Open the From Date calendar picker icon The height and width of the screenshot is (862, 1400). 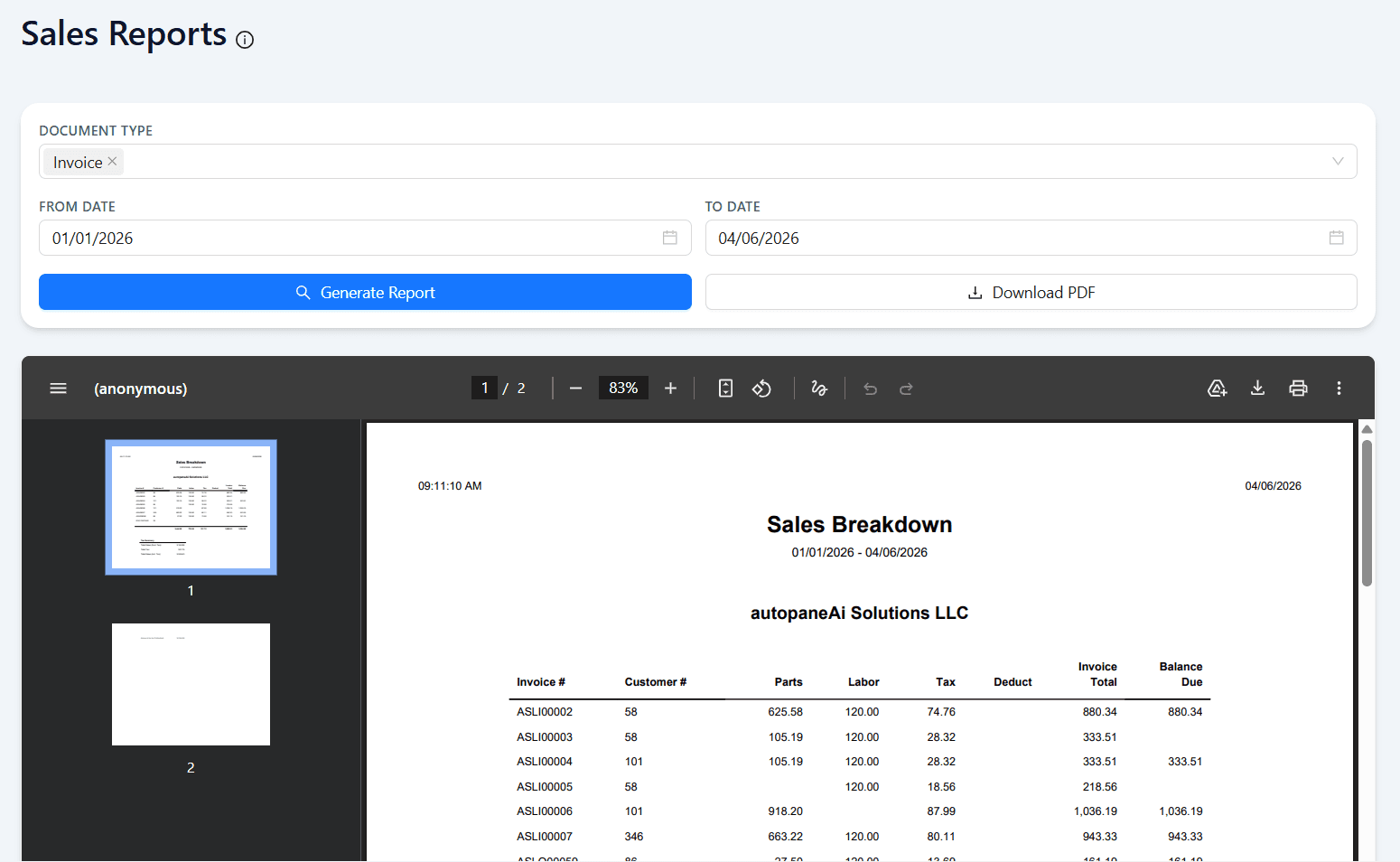[x=670, y=238]
